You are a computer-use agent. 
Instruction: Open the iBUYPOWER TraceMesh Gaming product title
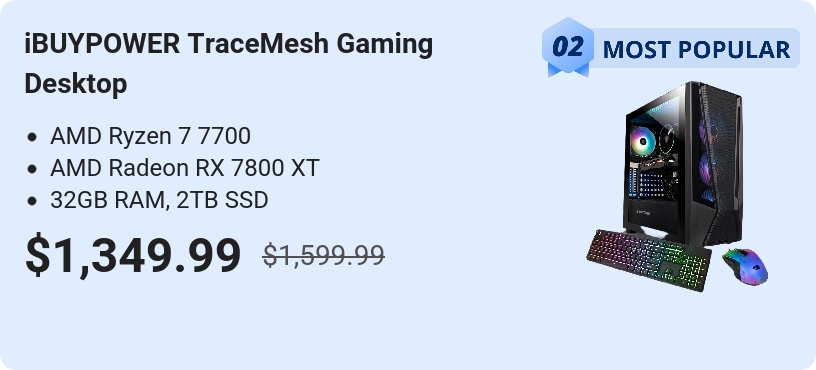point(228,63)
